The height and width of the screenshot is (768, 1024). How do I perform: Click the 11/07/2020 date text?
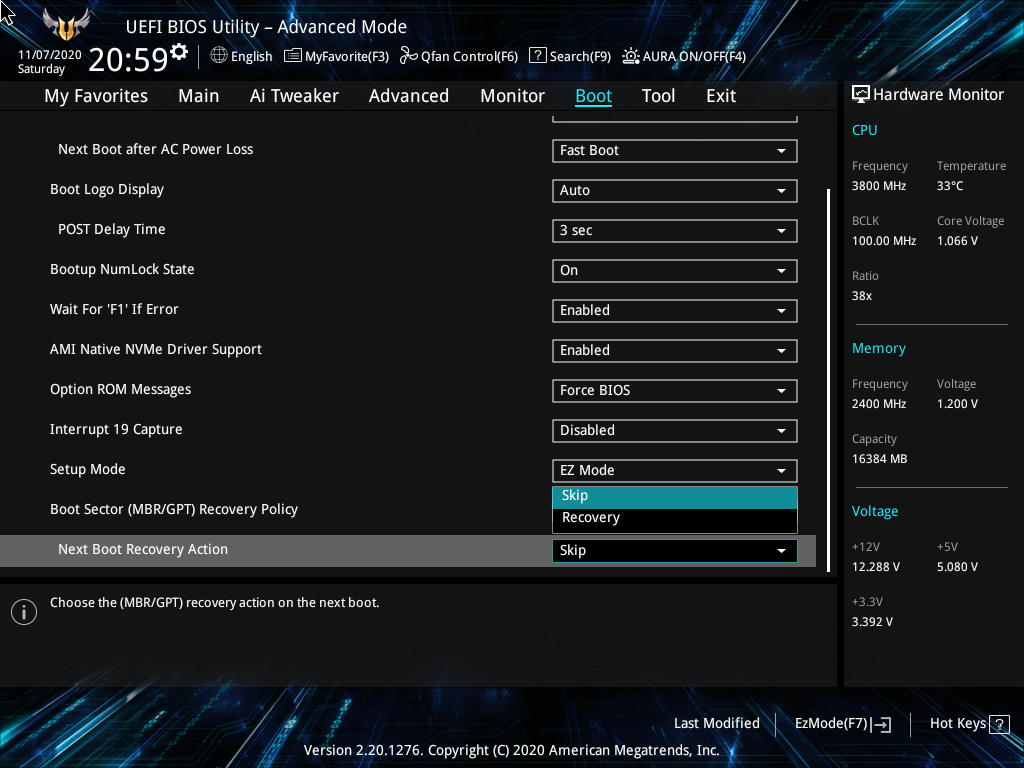[50, 55]
